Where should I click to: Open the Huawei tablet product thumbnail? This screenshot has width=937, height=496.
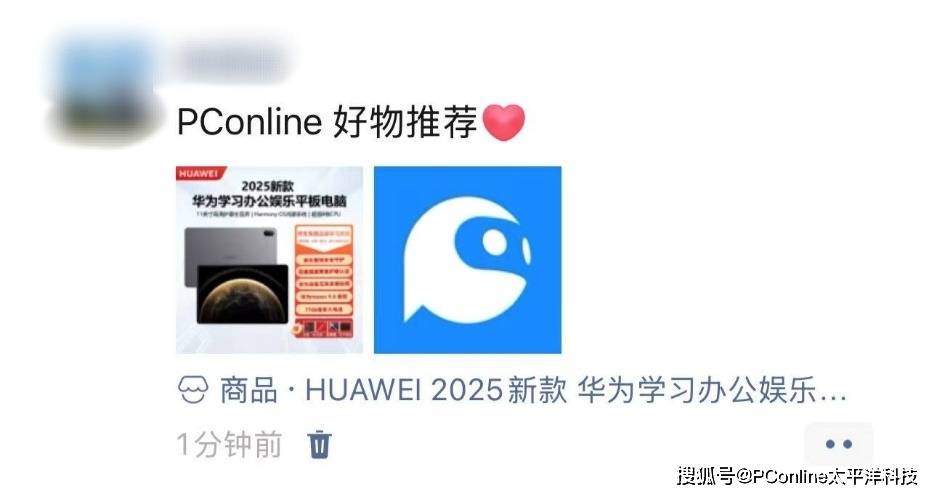tap(269, 260)
